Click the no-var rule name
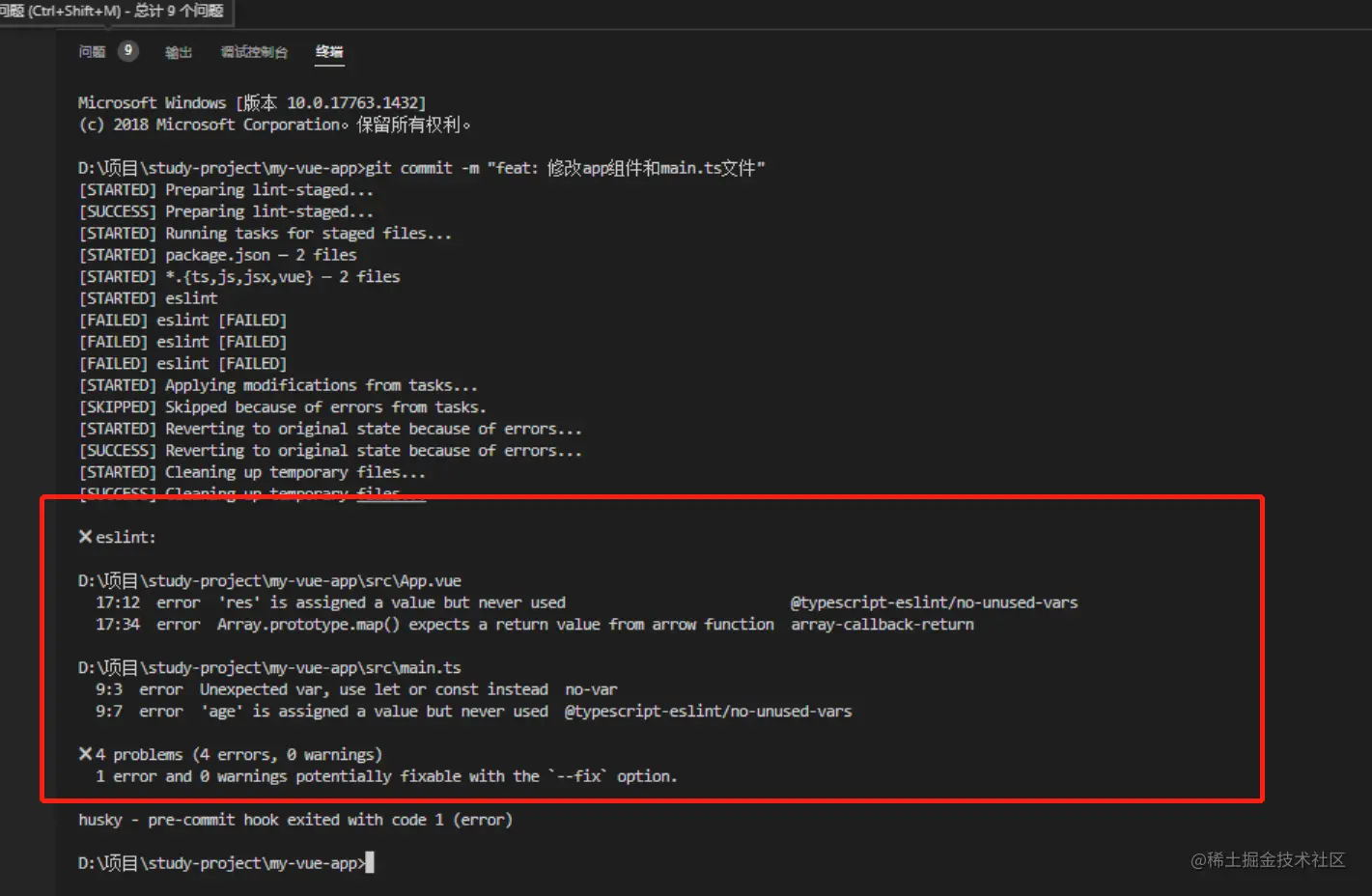 pos(591,689)
